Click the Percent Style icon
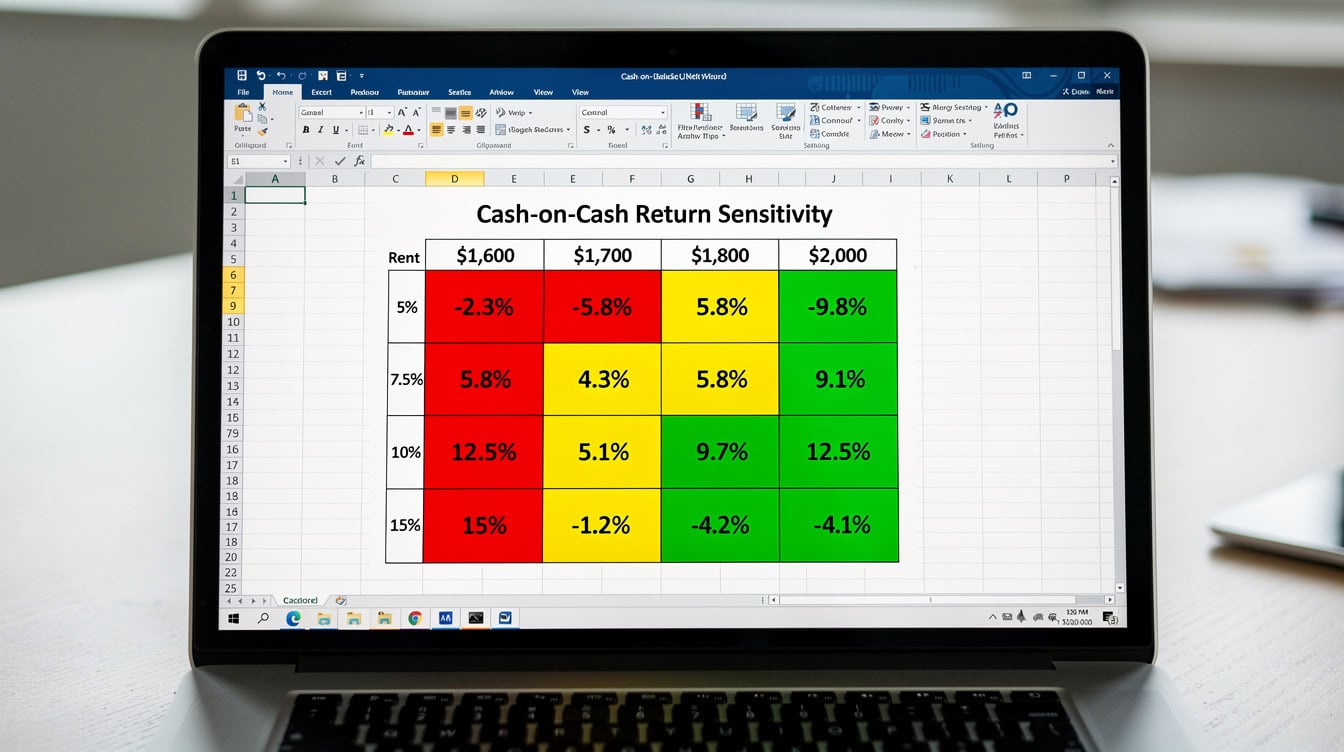The image size is (1344, 752). tap(611, 130)
